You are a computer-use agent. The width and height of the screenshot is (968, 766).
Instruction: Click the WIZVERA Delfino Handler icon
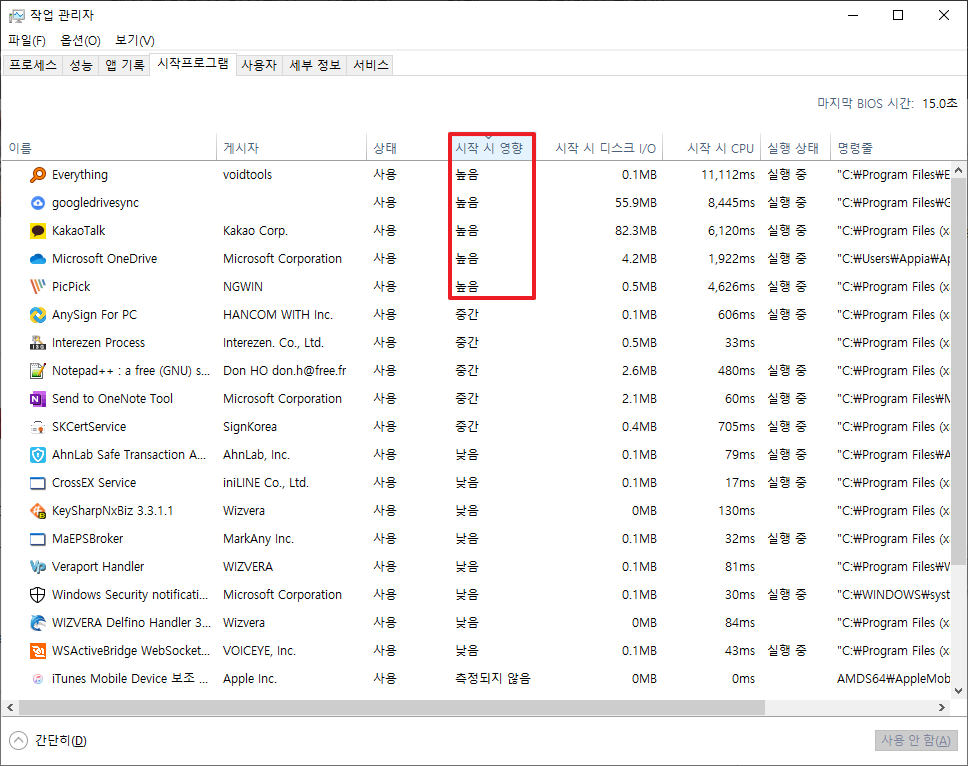click(38, 623)
